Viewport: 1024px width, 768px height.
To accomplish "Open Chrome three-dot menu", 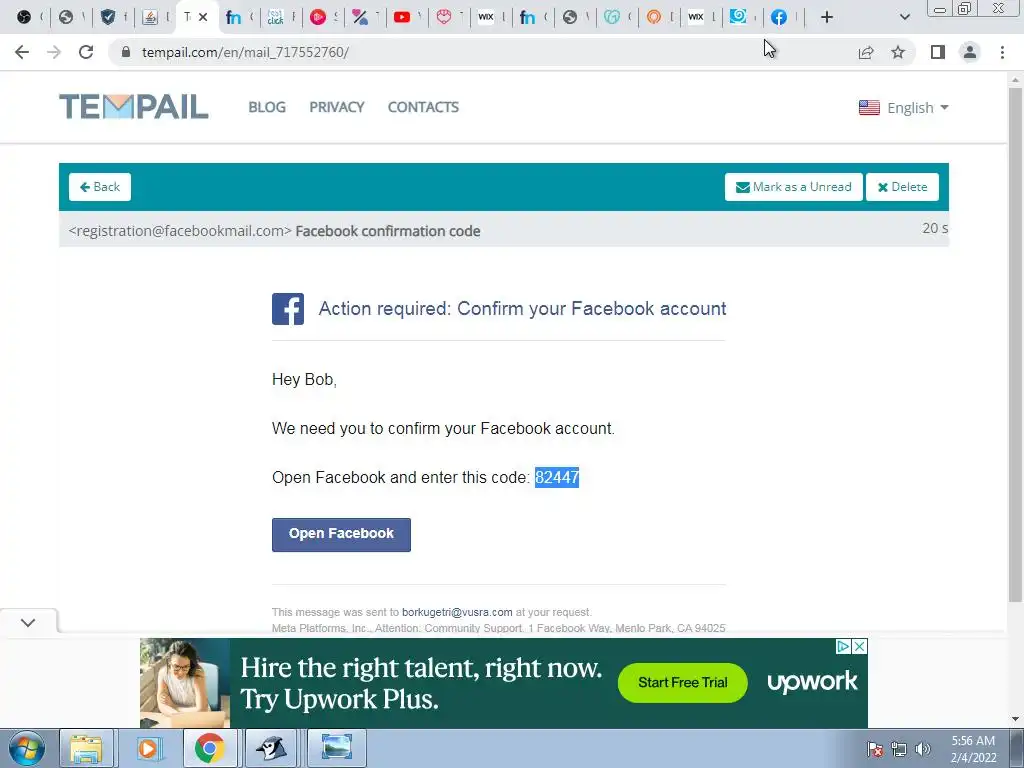I will point(1002,52).
